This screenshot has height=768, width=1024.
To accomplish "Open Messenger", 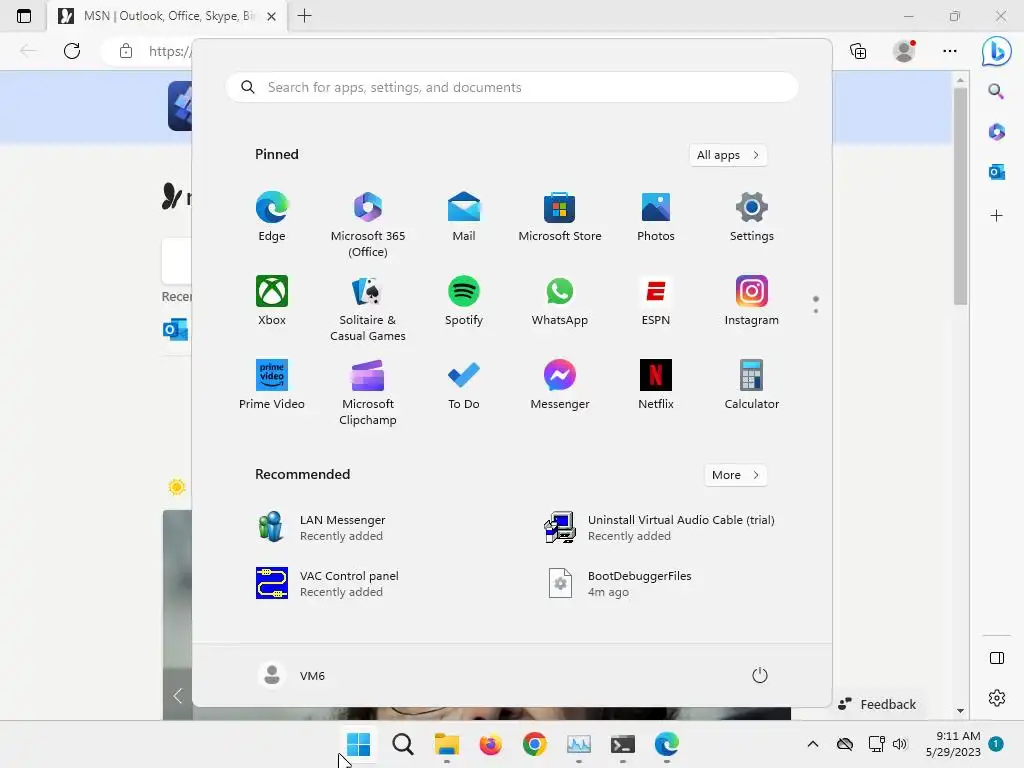I will tap(560, 385).
